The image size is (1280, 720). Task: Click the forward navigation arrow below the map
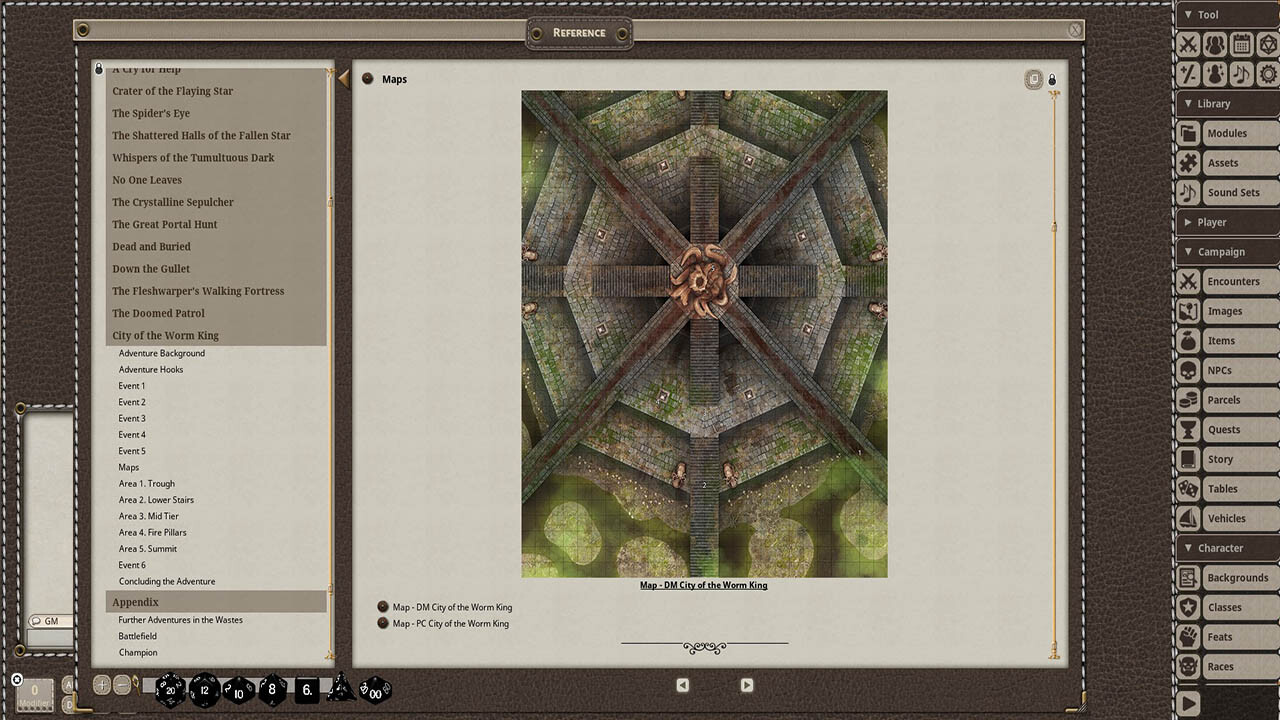click(x=746, y=684)
